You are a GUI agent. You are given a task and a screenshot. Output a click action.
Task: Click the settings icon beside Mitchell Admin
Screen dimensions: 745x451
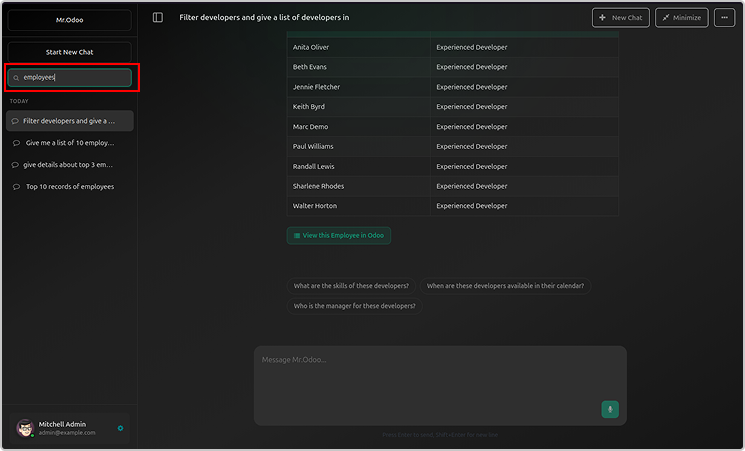tap(120, 428)
